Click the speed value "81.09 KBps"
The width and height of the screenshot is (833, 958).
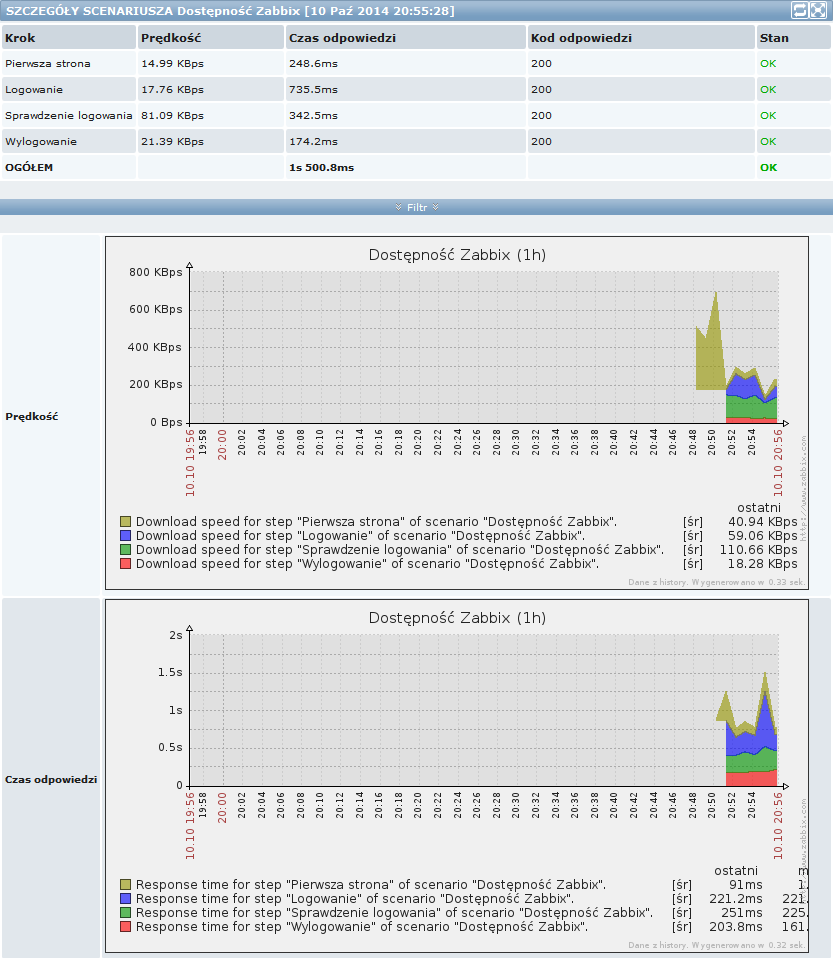172,115
